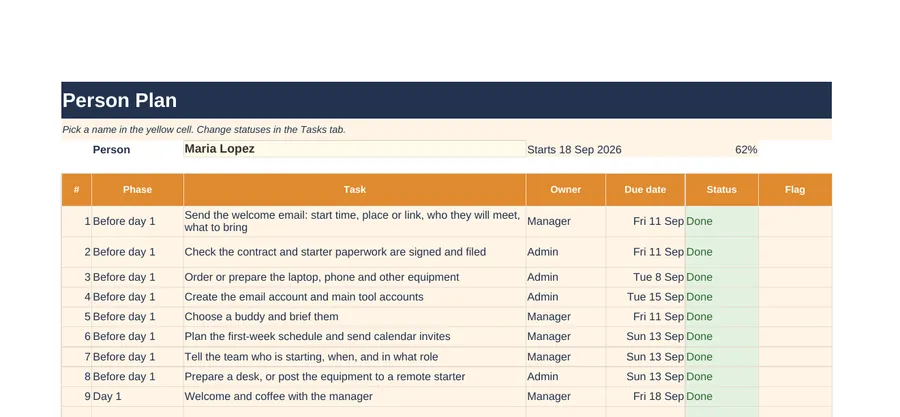Click the Person Plan title

pos(119,100)
